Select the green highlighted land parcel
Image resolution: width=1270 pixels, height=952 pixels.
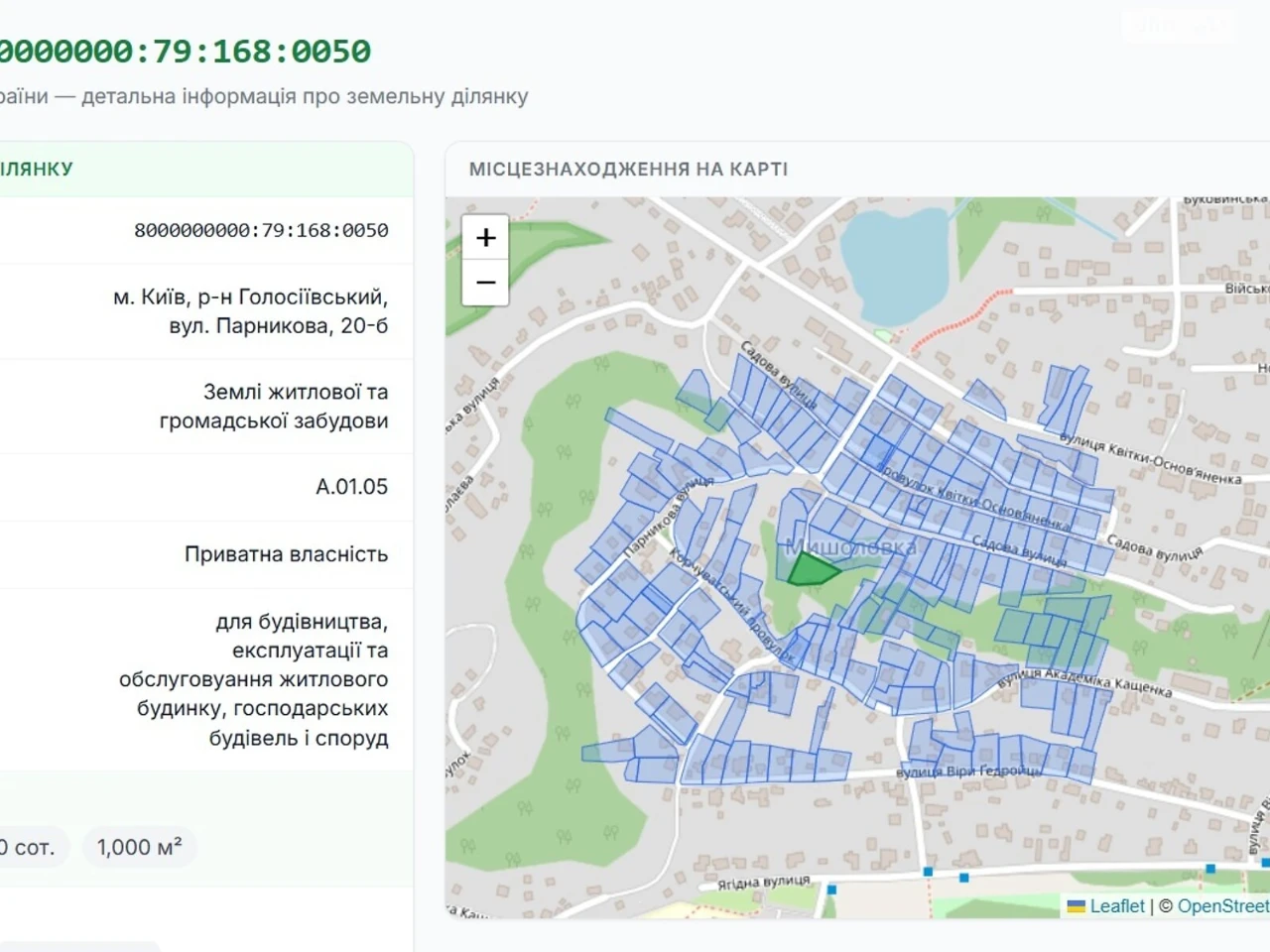tap(812, 569)
